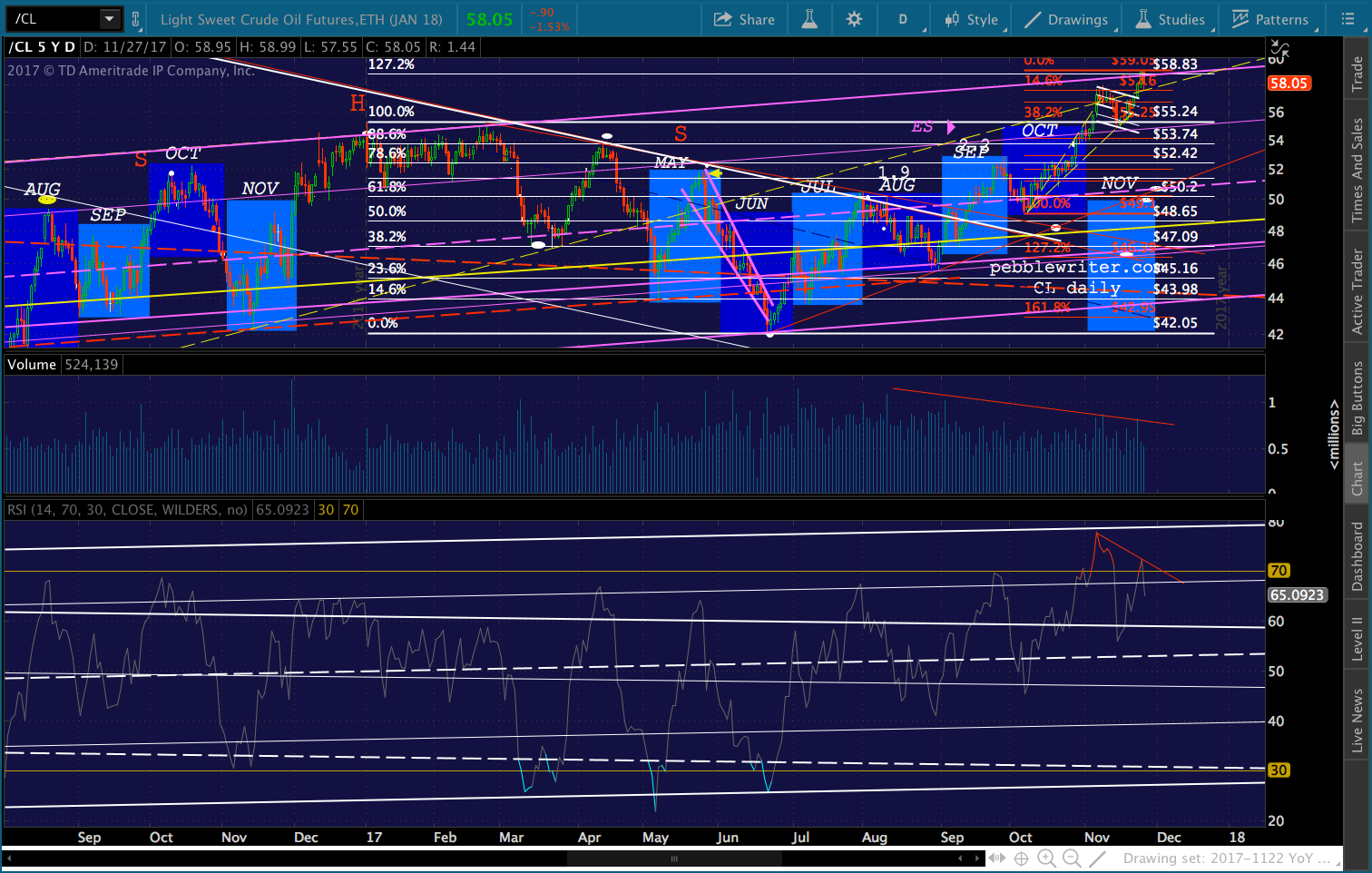Open the symbol selector dropdown arrow
Image resolution: width=1372 pixels, height=873 pixels.
tap(110, 18)
